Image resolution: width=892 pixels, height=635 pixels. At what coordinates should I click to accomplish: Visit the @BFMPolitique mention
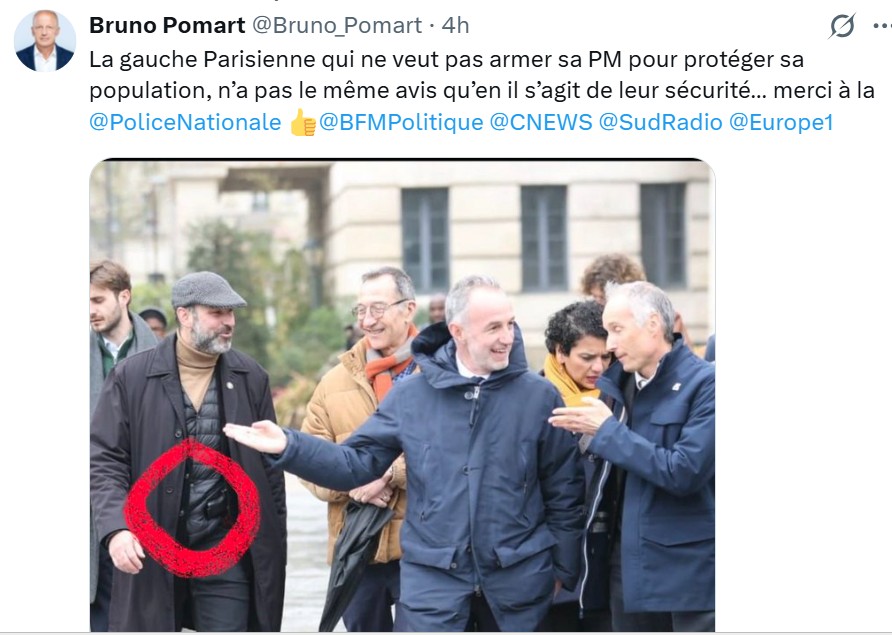[401, 122]
